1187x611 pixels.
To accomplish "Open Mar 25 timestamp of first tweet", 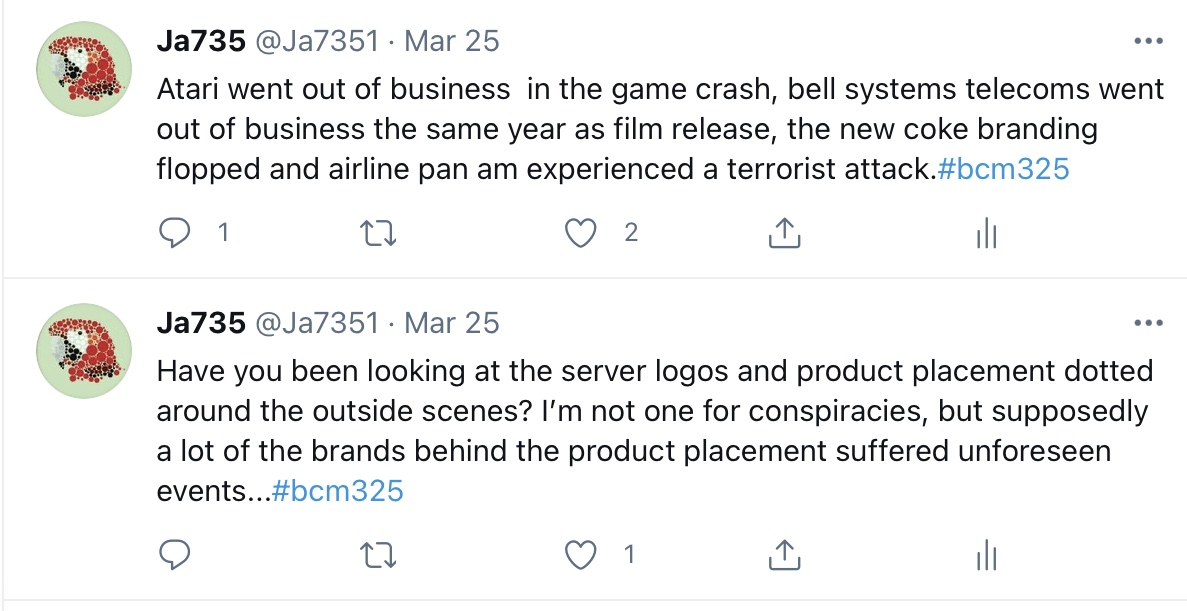I will pyautogui.click(x=454, y=42).
